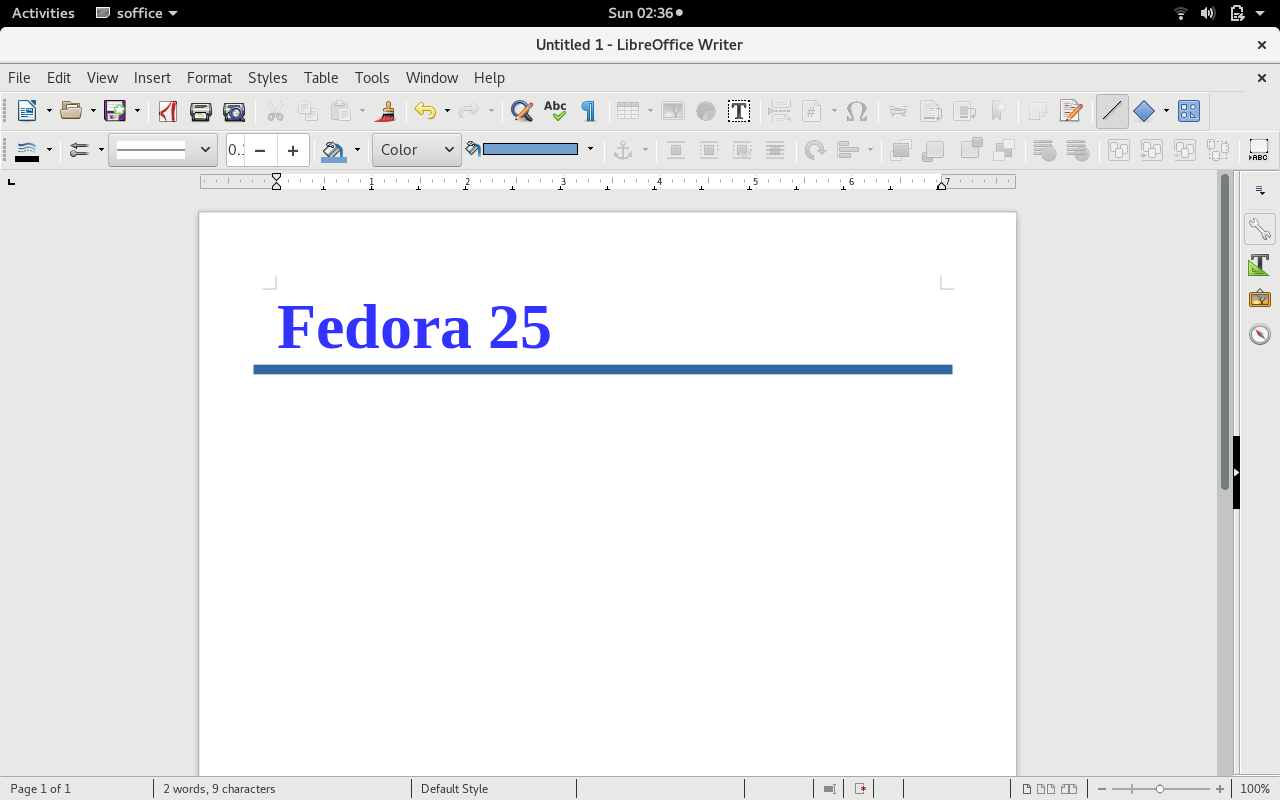This screenshot has height=800, width=1280.
Task: Click Activities in top bar
Action: pos(43,13)
